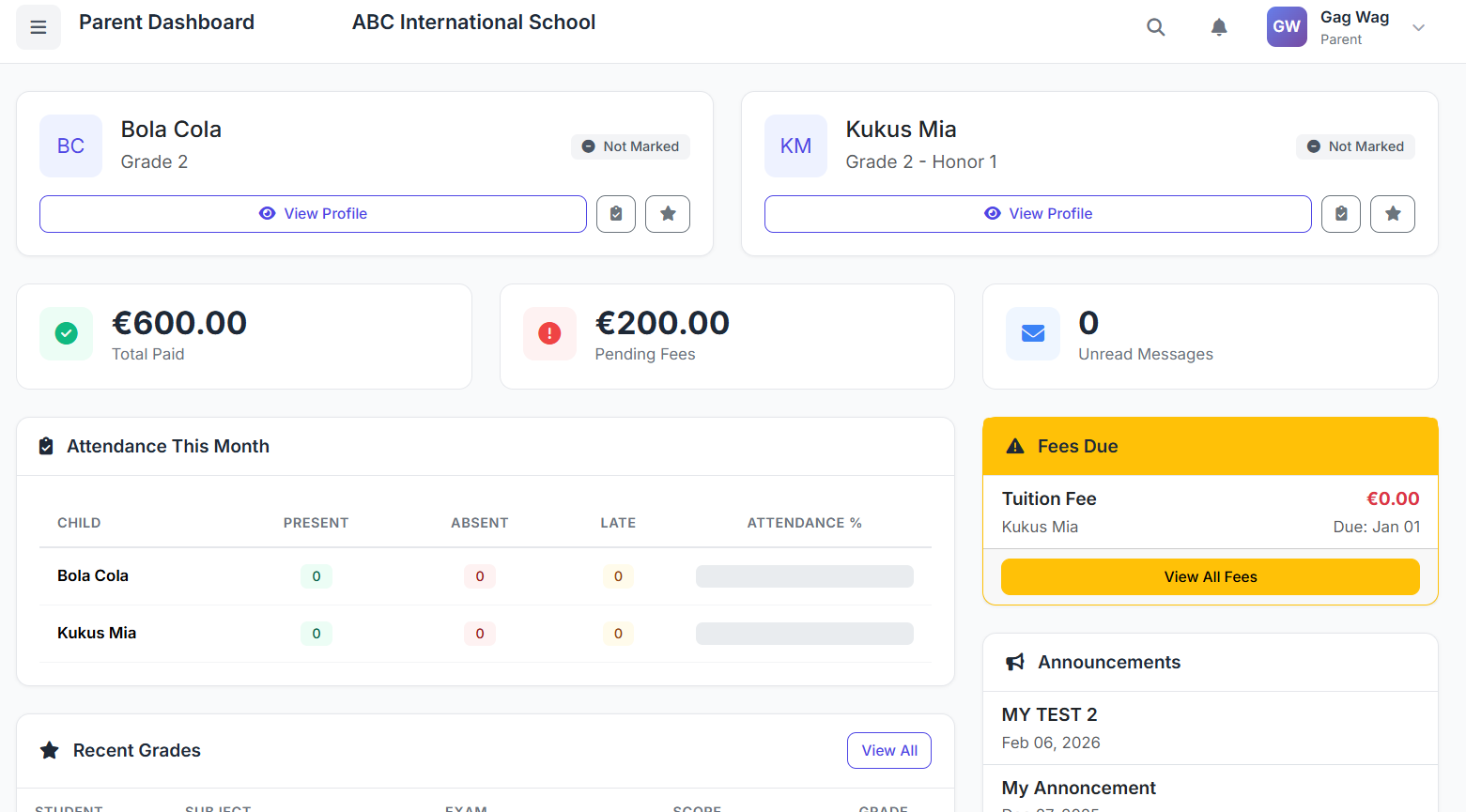The width and height of the screenshot is (1466, 812).
Task: Open Bola Cola's attendance clipboard icon
Action: pos(616,214)
